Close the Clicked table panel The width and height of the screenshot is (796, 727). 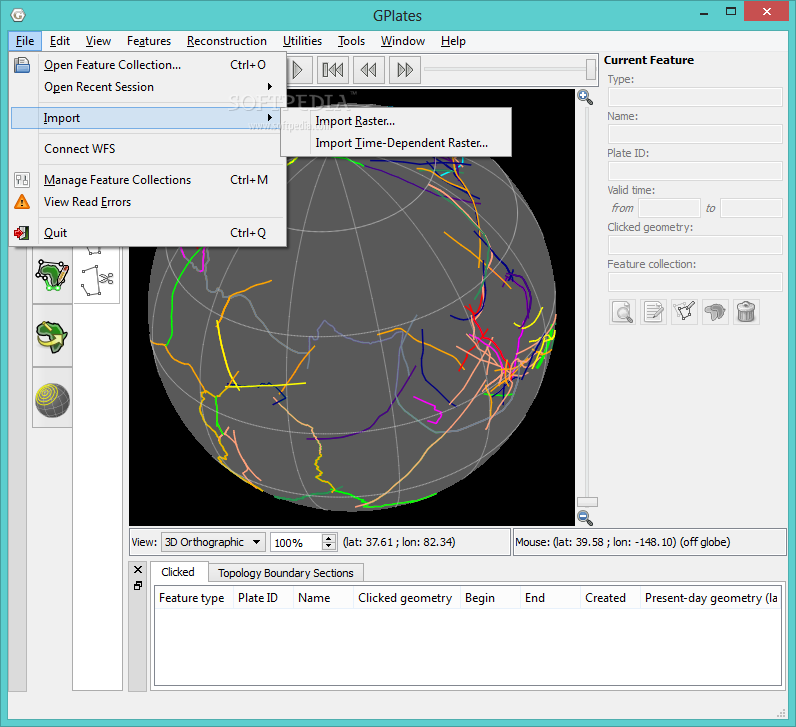(x=138, y=570)
